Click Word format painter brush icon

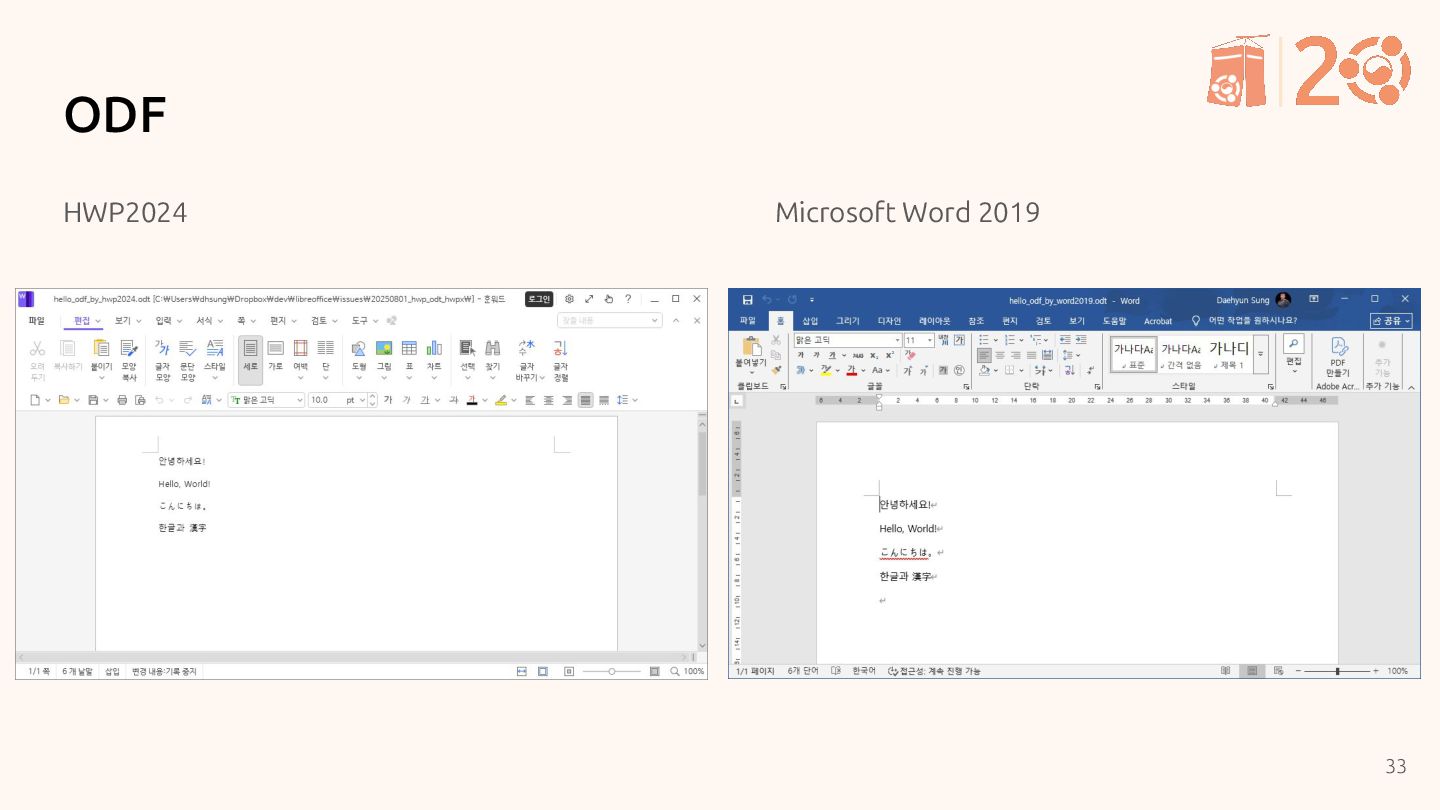click(776, 369)
